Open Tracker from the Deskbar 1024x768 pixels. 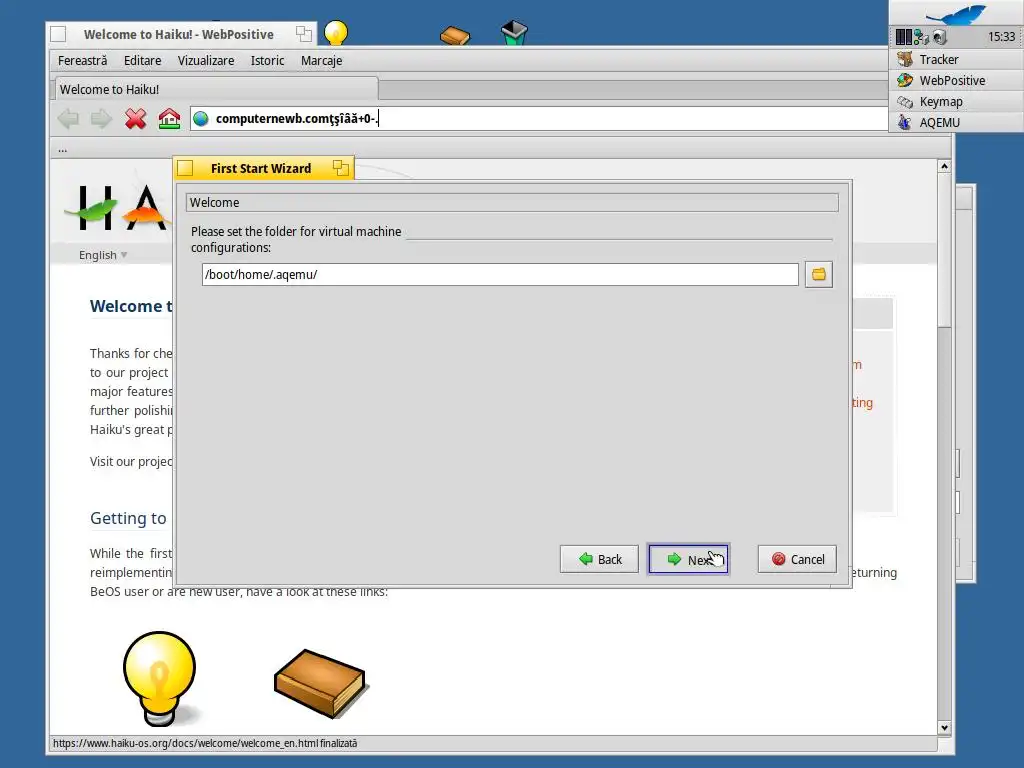[x=955, y=59]
